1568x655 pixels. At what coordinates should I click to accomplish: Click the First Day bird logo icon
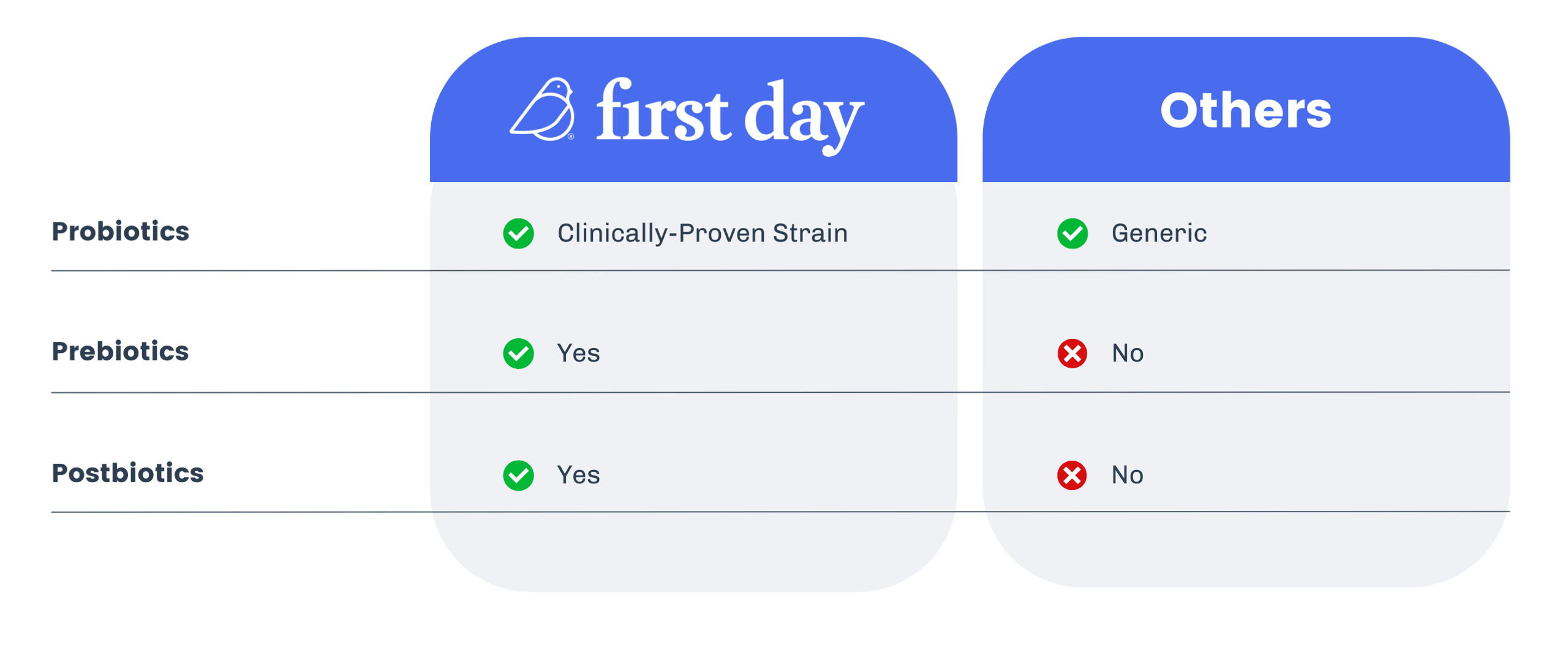542,109
